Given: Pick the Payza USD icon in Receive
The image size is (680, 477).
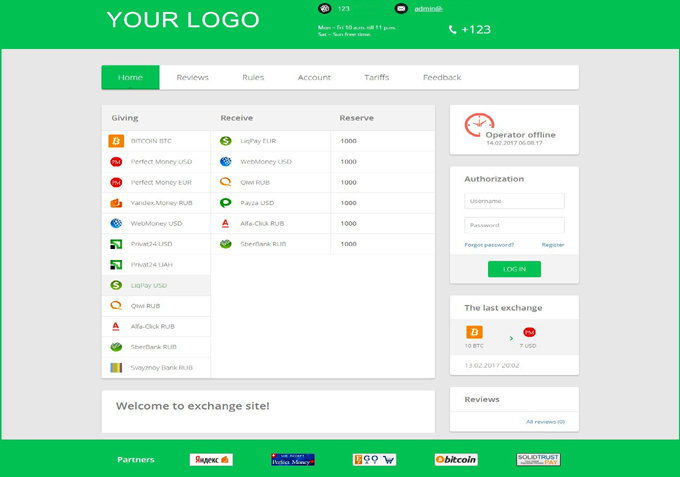Looking at the screenshot, I should coord(226,203).
